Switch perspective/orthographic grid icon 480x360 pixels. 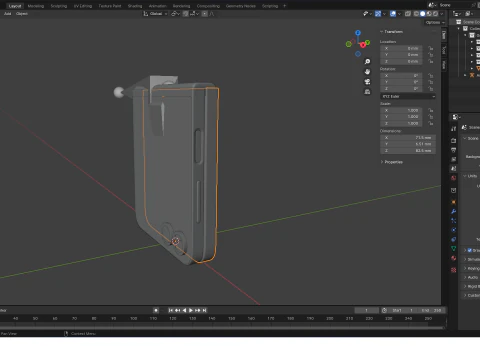(367, 92)
